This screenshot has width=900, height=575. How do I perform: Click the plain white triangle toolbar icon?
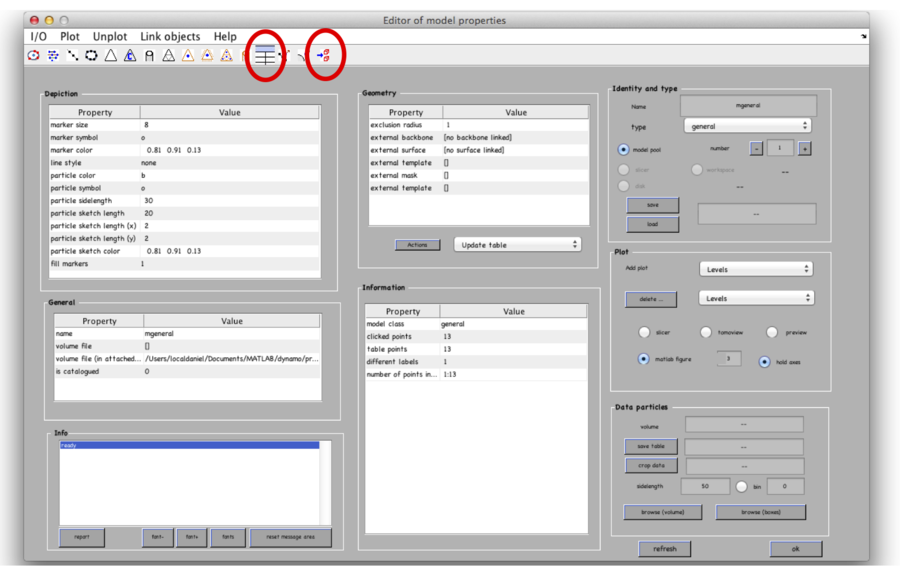point(111,56)
